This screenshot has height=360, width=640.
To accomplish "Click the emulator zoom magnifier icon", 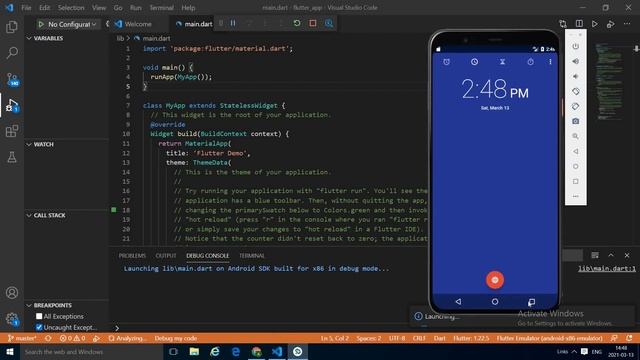I will (576, 136).
